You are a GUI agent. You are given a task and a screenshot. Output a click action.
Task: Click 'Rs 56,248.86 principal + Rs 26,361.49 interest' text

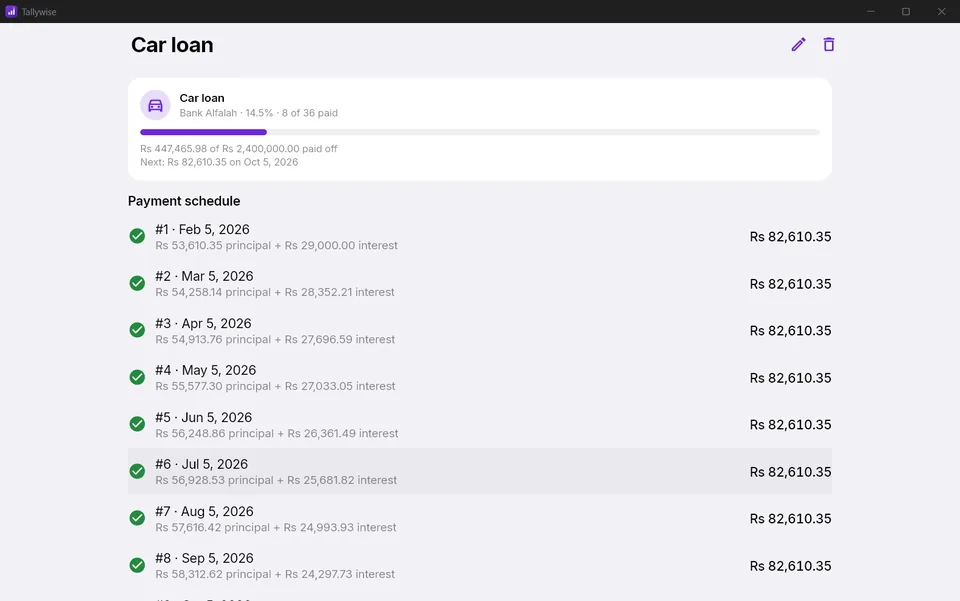click(277, 433)
